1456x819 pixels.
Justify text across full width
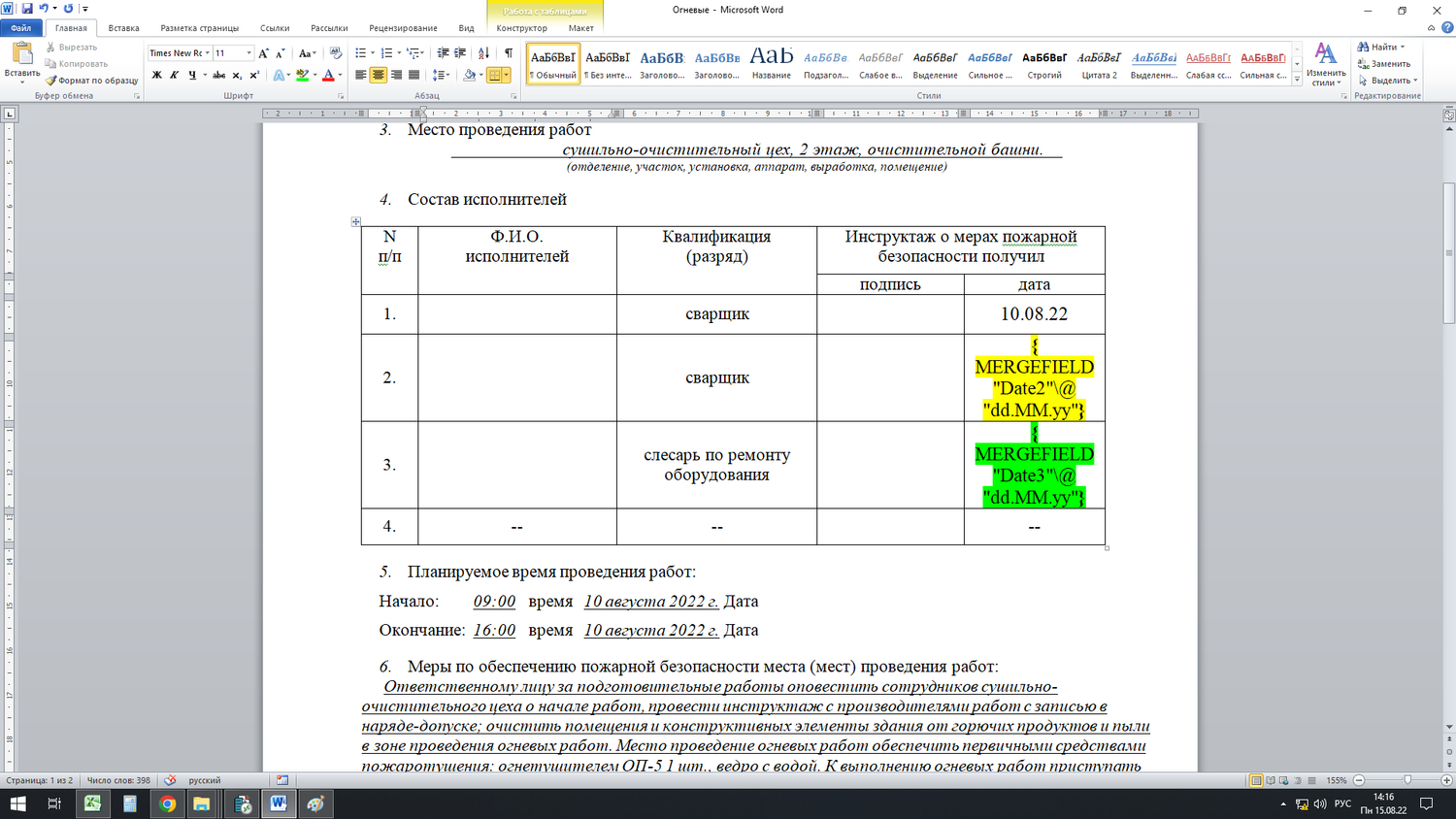(414, 75)
